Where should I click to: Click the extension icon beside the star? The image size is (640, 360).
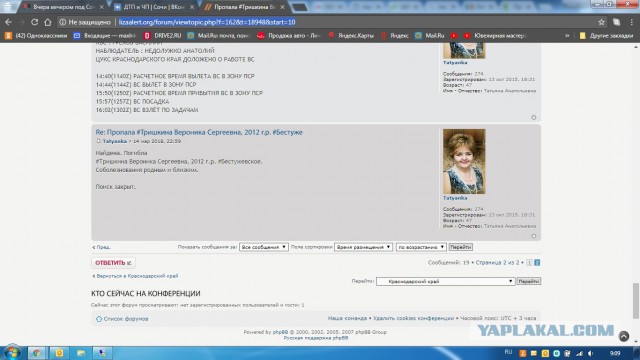(x=617, y=22)
